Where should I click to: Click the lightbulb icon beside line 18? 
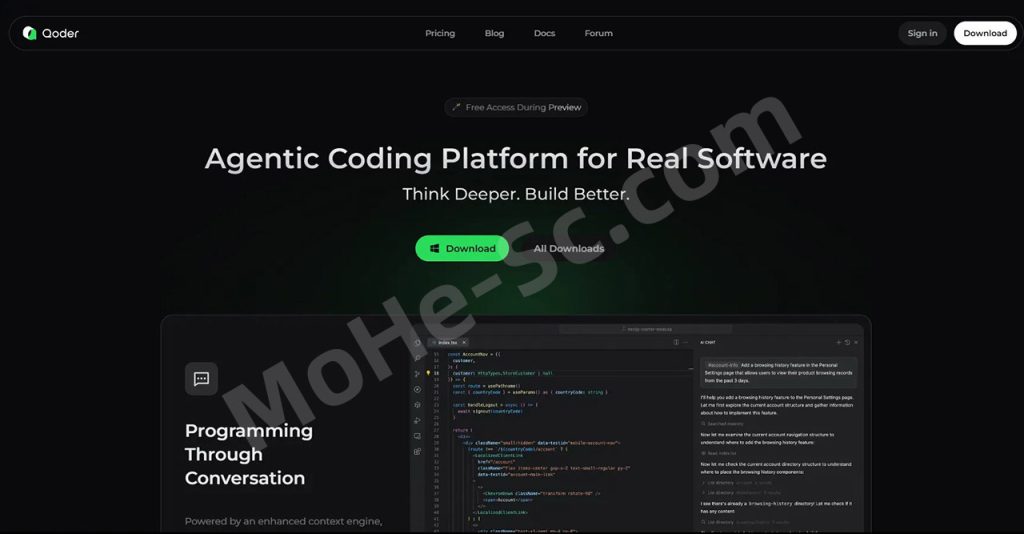[x=428, y=372]
